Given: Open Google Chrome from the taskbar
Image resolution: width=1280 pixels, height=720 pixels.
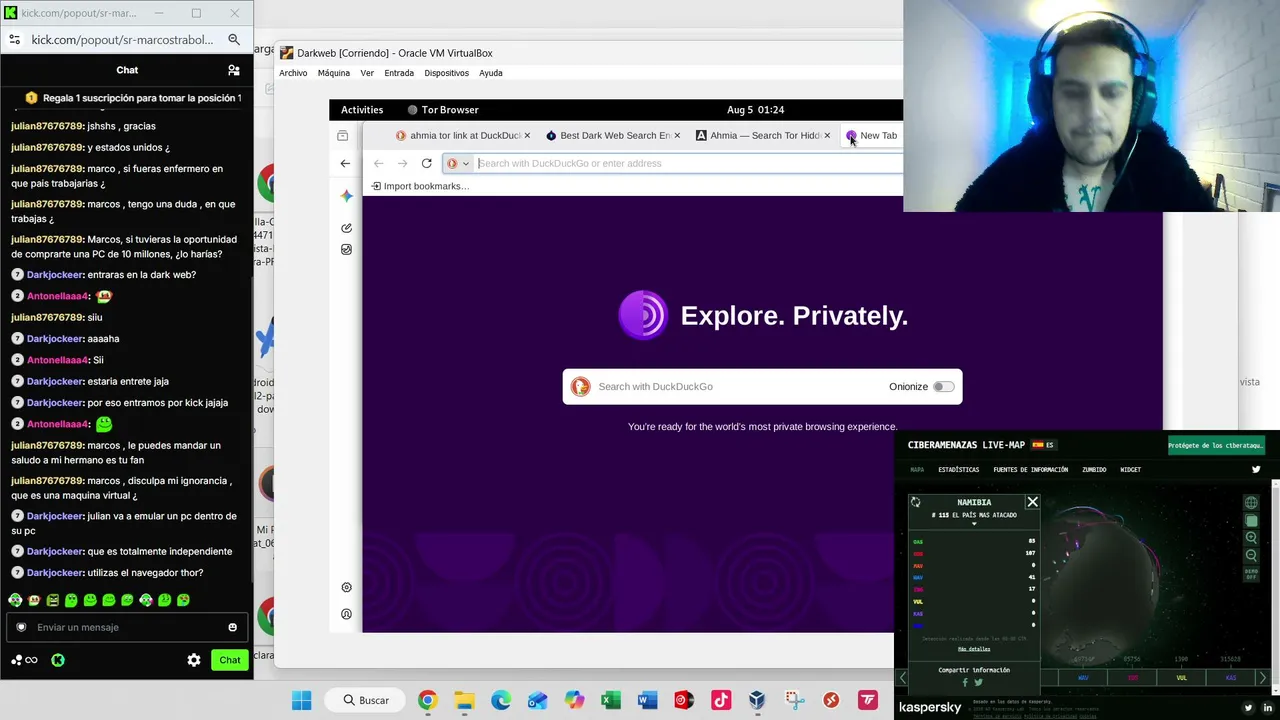Looking at the screenshot, I should click(x=427, y=700).
